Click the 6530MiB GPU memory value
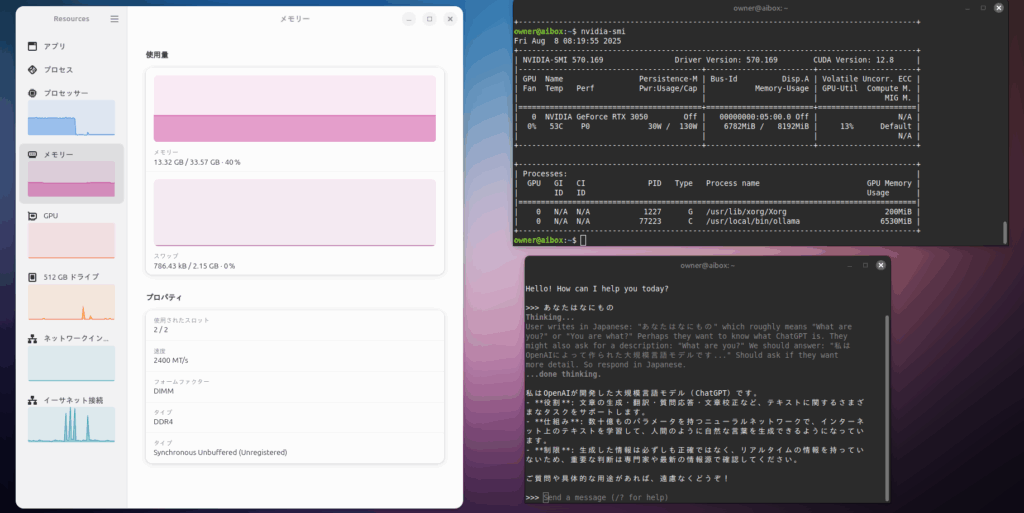Screen dimensions: 1024x513 895,221
